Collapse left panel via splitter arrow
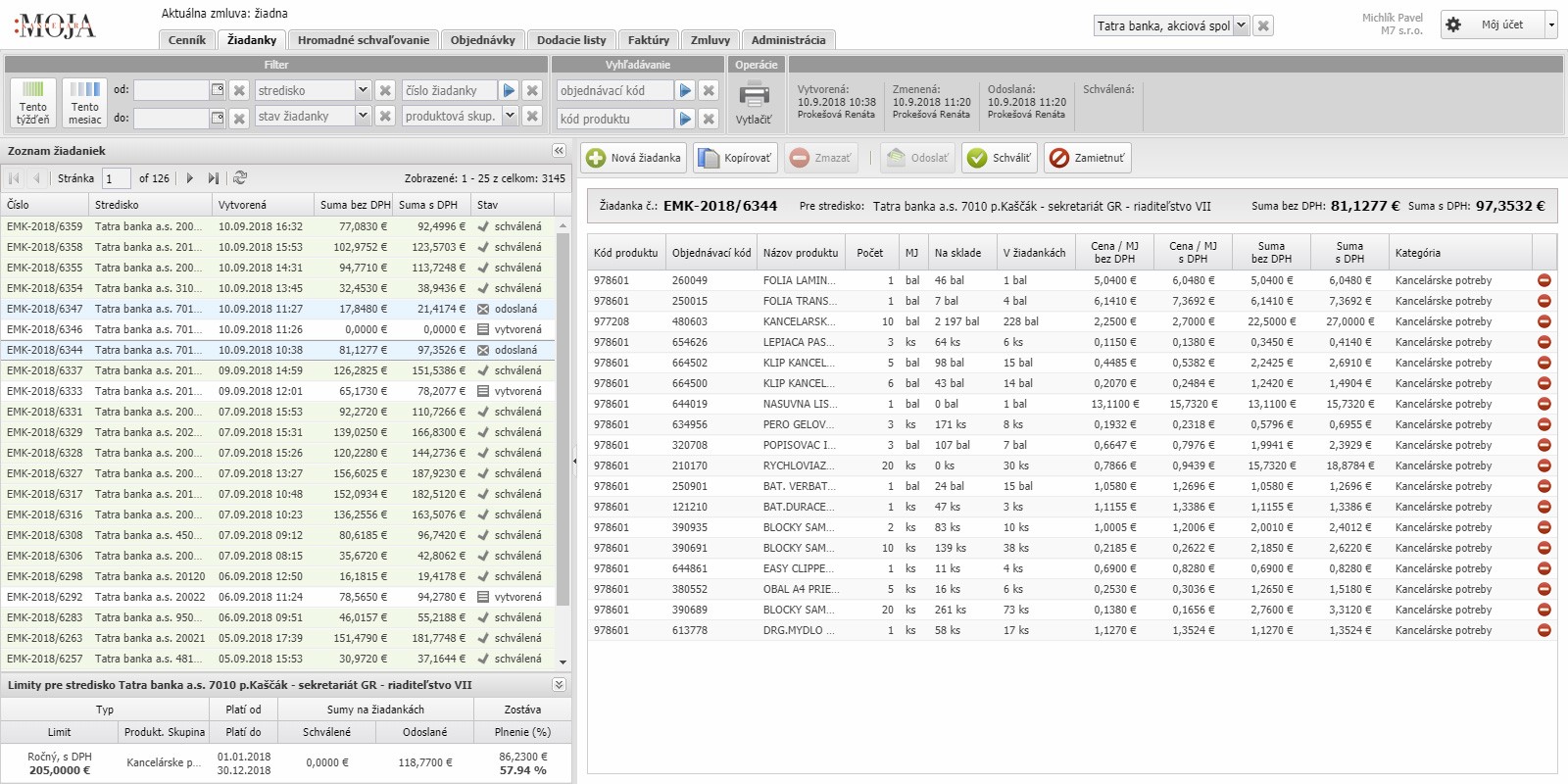 pyautogui.click(x=574, y=460)
